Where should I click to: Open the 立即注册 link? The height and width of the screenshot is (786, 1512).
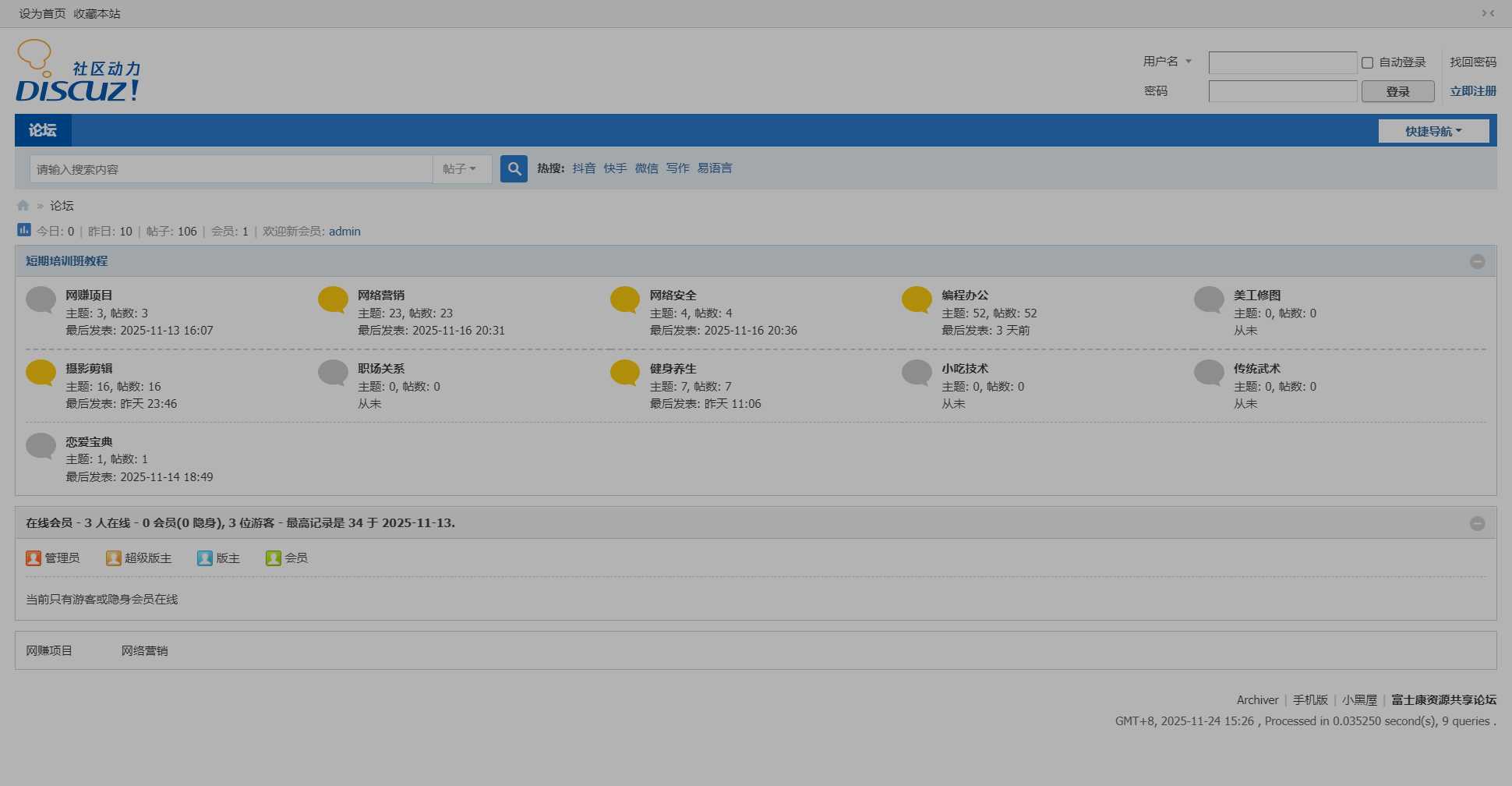point(1472,91)
